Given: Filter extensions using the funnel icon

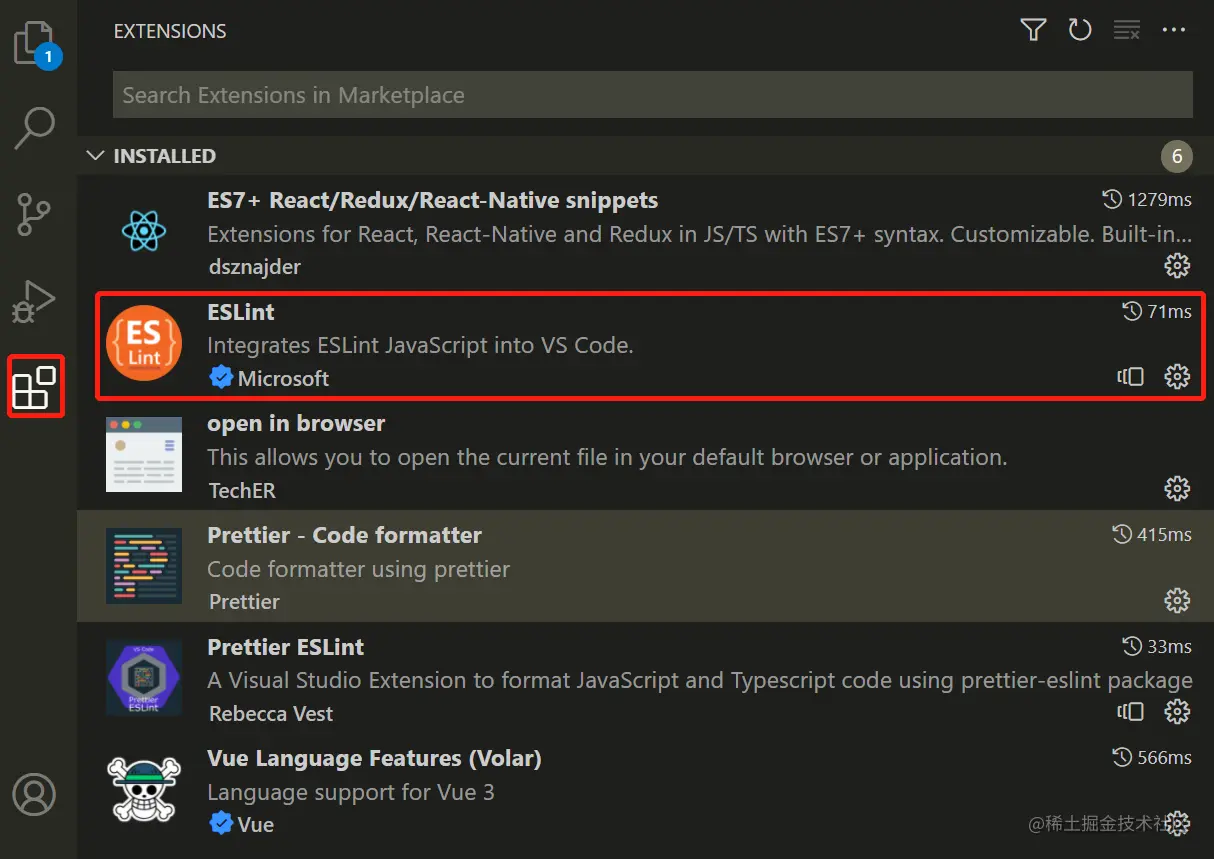Looking at the screenshot, I should coord(1033,30).
